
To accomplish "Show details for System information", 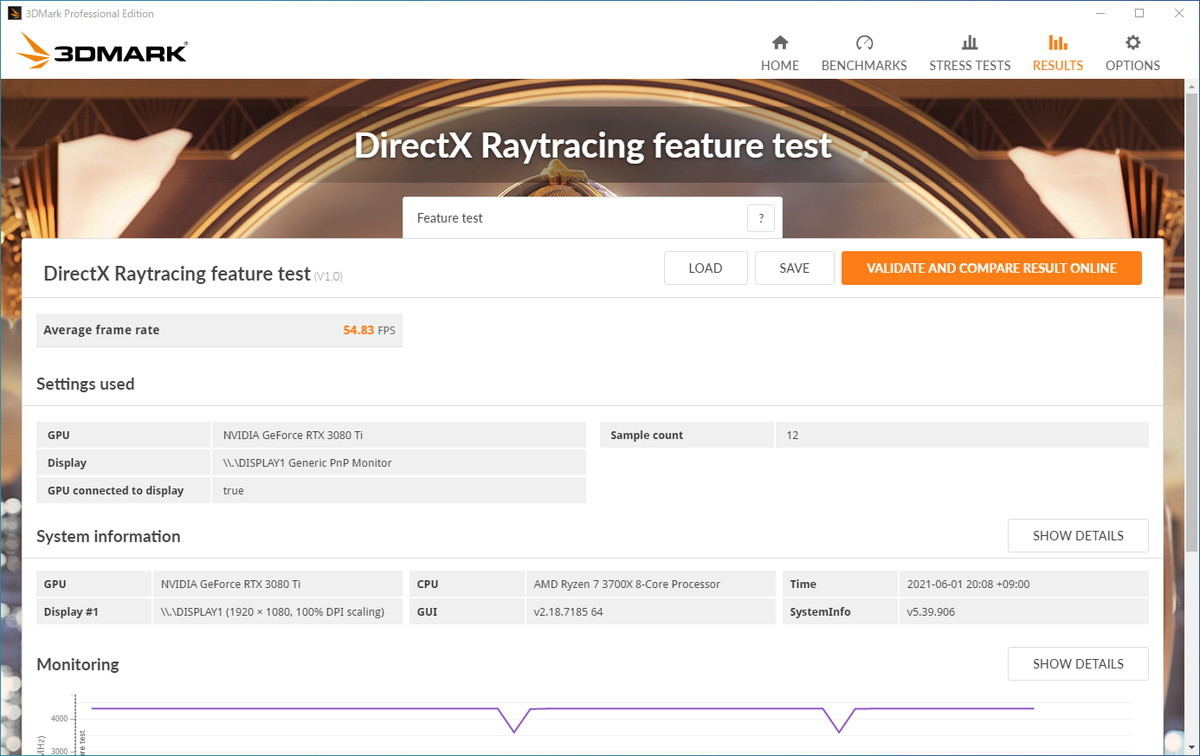I will point(1078,536).
